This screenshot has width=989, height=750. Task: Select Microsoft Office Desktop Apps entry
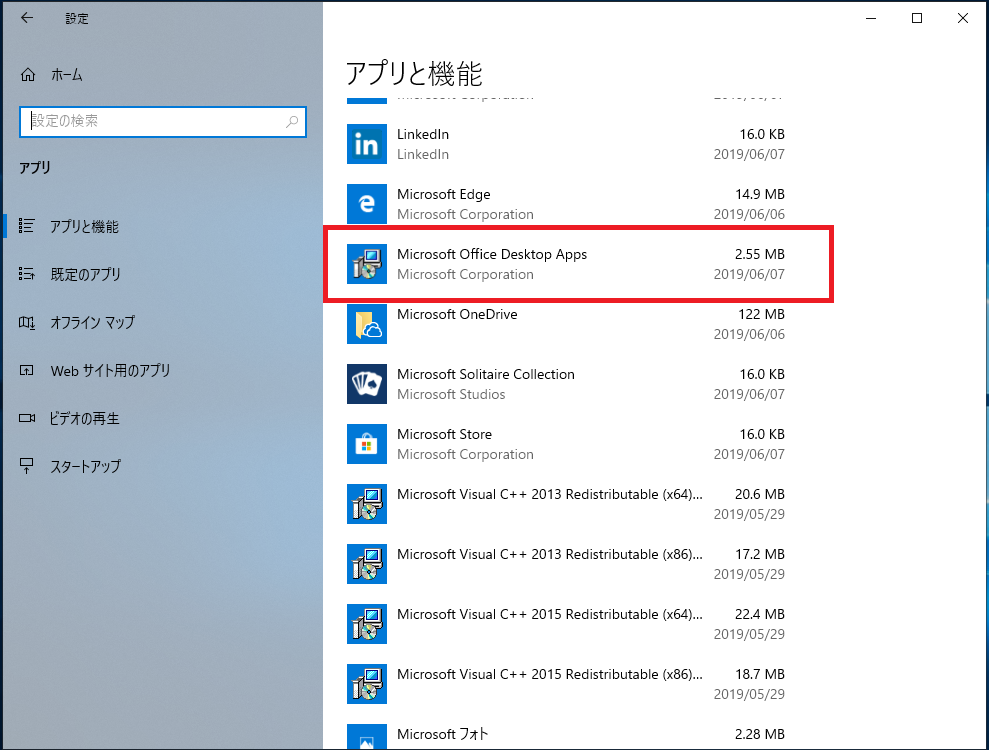(x=566, y=264)
